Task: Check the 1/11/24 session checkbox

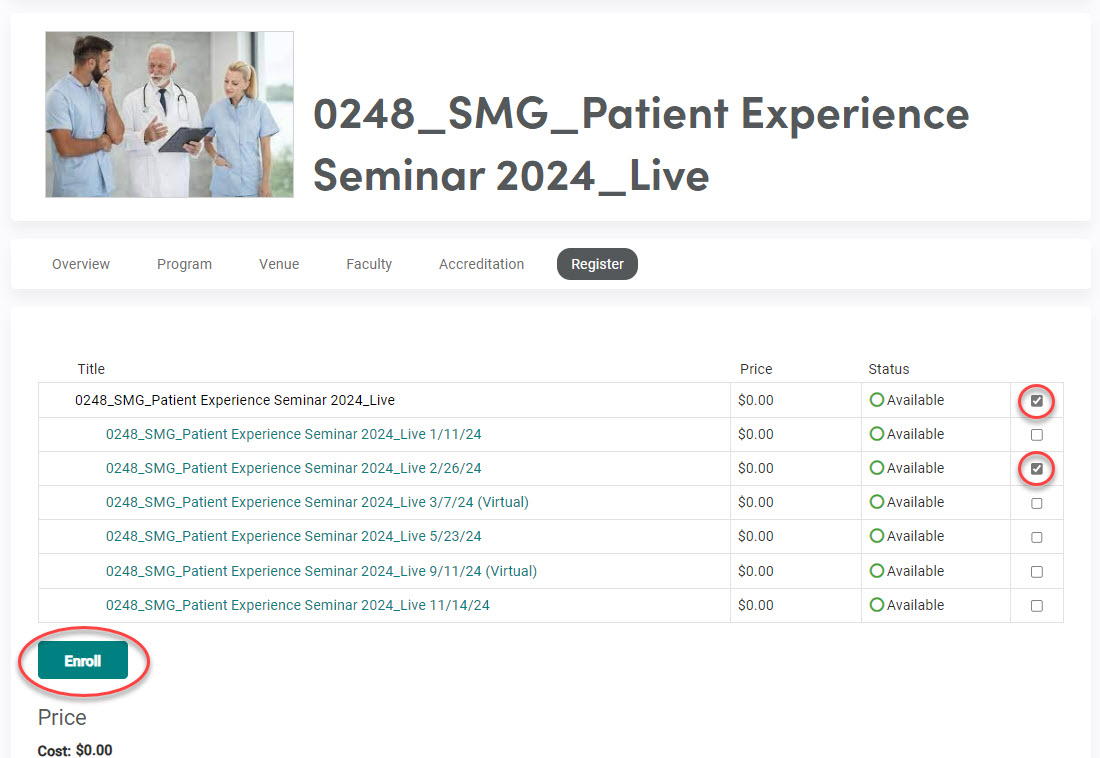Action: [1036, 435]
